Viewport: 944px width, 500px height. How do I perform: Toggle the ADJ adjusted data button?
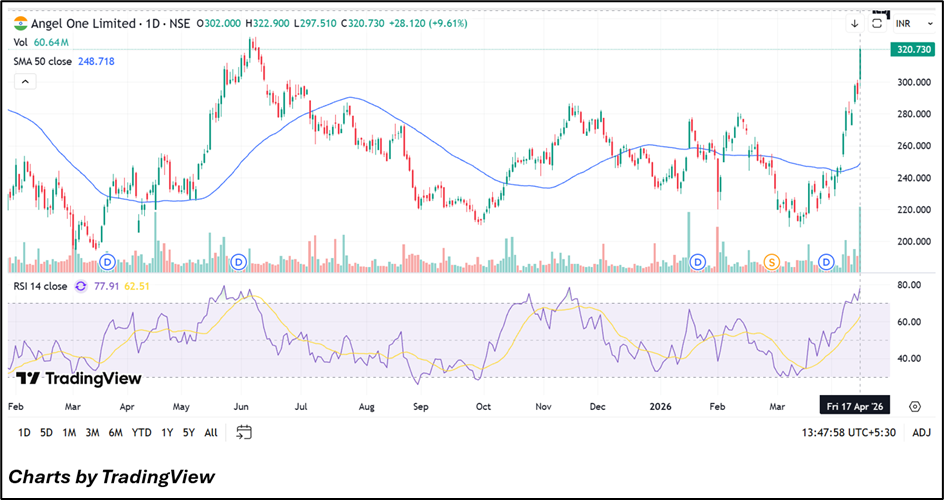tap(921, 432)
